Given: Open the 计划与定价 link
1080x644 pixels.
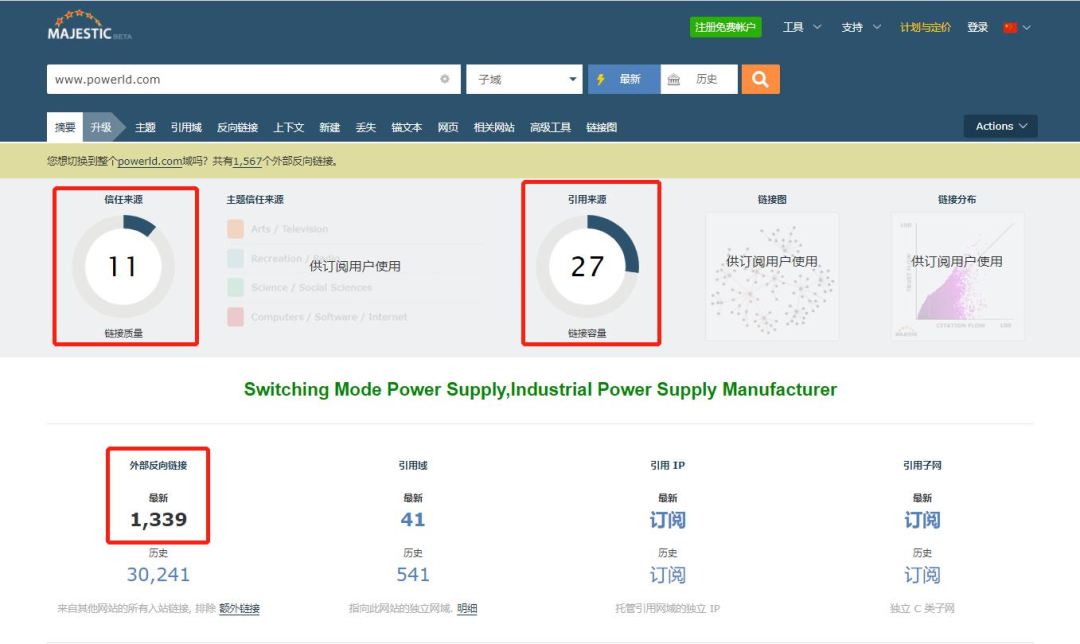Looking at the screenshot, I should tap(925, 28).
